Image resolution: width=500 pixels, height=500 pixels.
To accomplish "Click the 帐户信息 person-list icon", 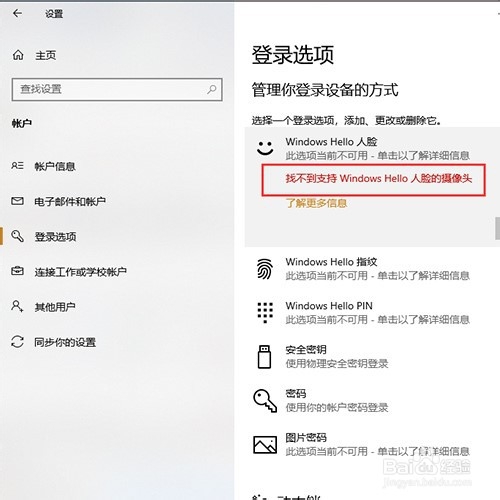I will [x=17, y=166].
